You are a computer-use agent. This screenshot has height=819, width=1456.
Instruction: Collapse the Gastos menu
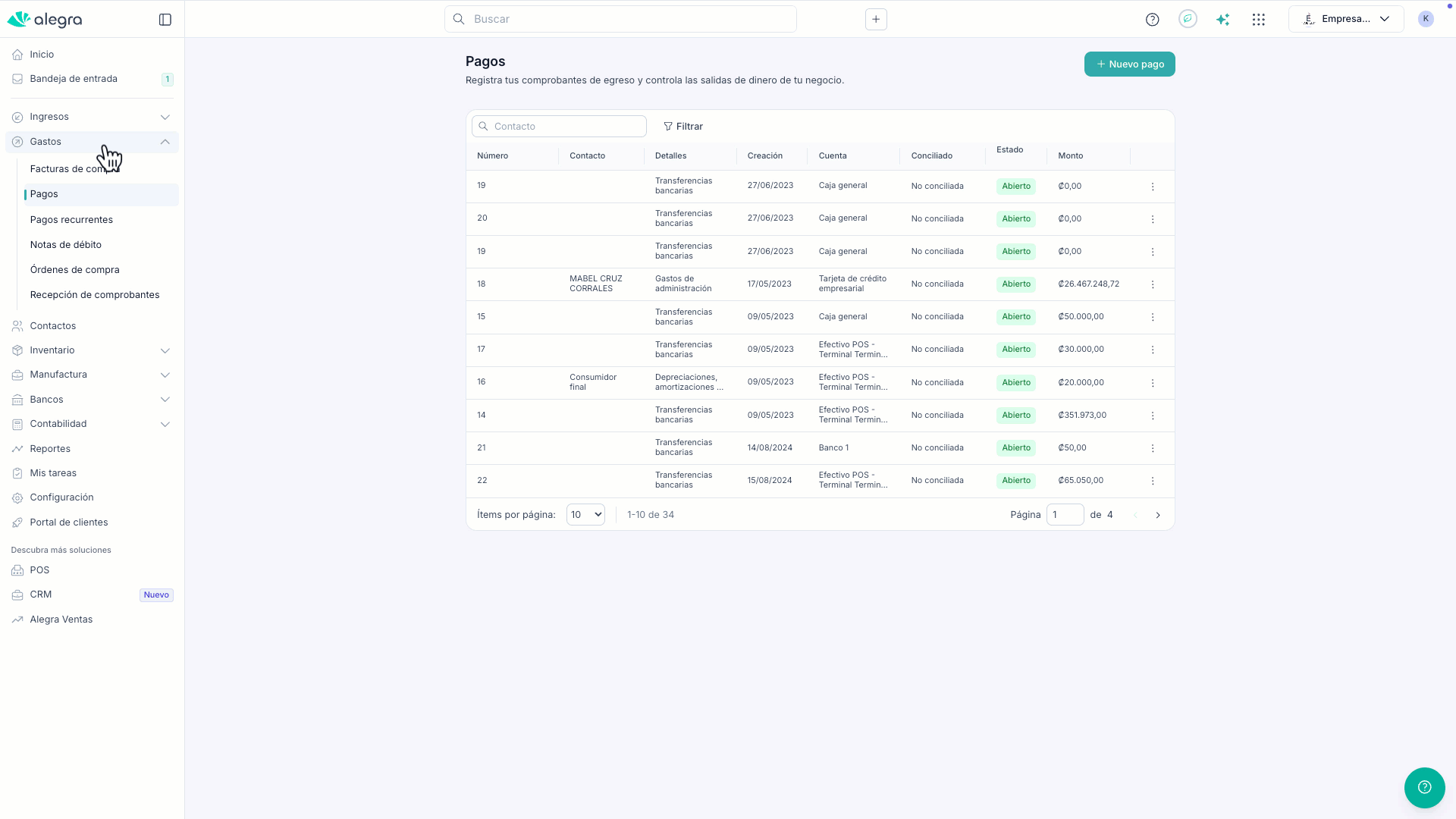[93, 142]
